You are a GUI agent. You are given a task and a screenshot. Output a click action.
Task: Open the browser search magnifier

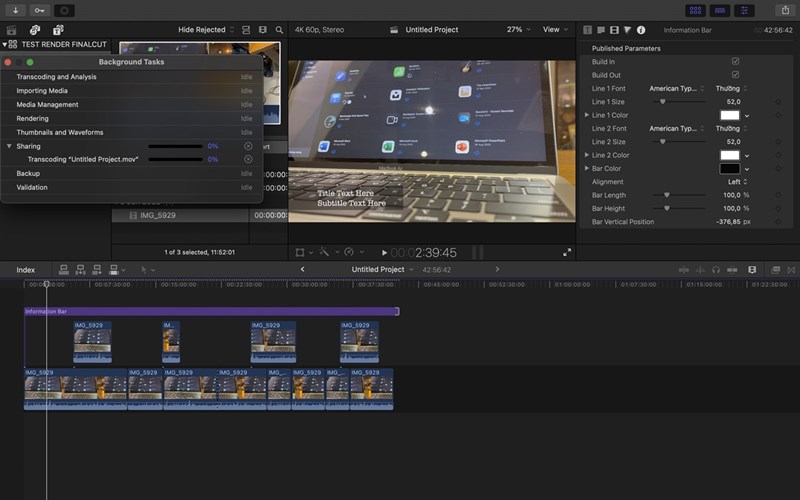point(279,30)
